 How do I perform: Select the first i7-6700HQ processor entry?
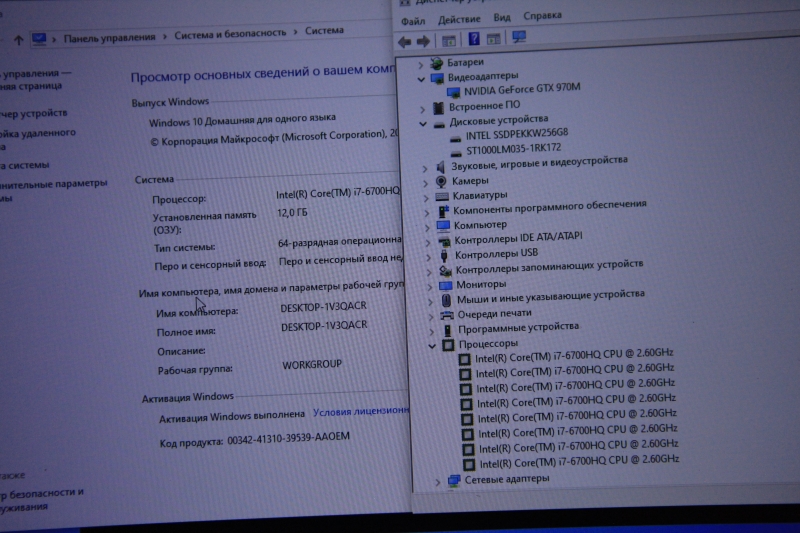pos(573,356)
